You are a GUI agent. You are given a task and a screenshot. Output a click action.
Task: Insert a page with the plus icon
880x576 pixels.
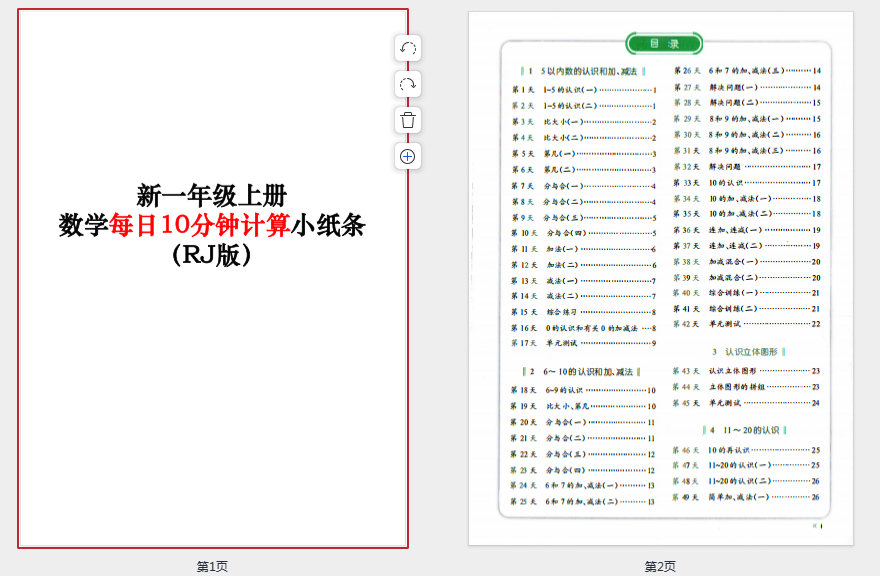pyautogui.click(x=408, y=156)
